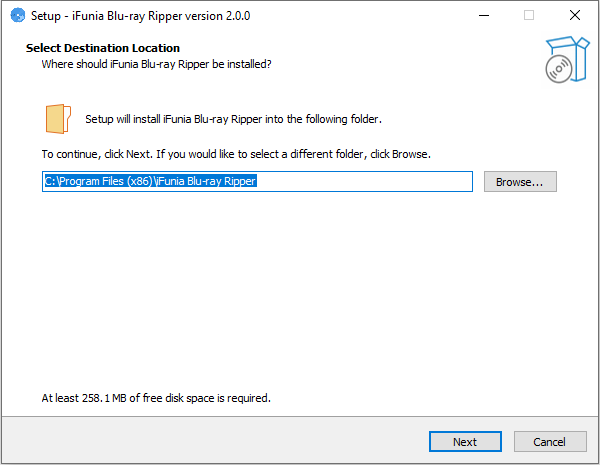The image size is (600, 465).
Task: Click the 'To continue, click Next' instruction
Action: pyautogui.click(x=236, y=155)
